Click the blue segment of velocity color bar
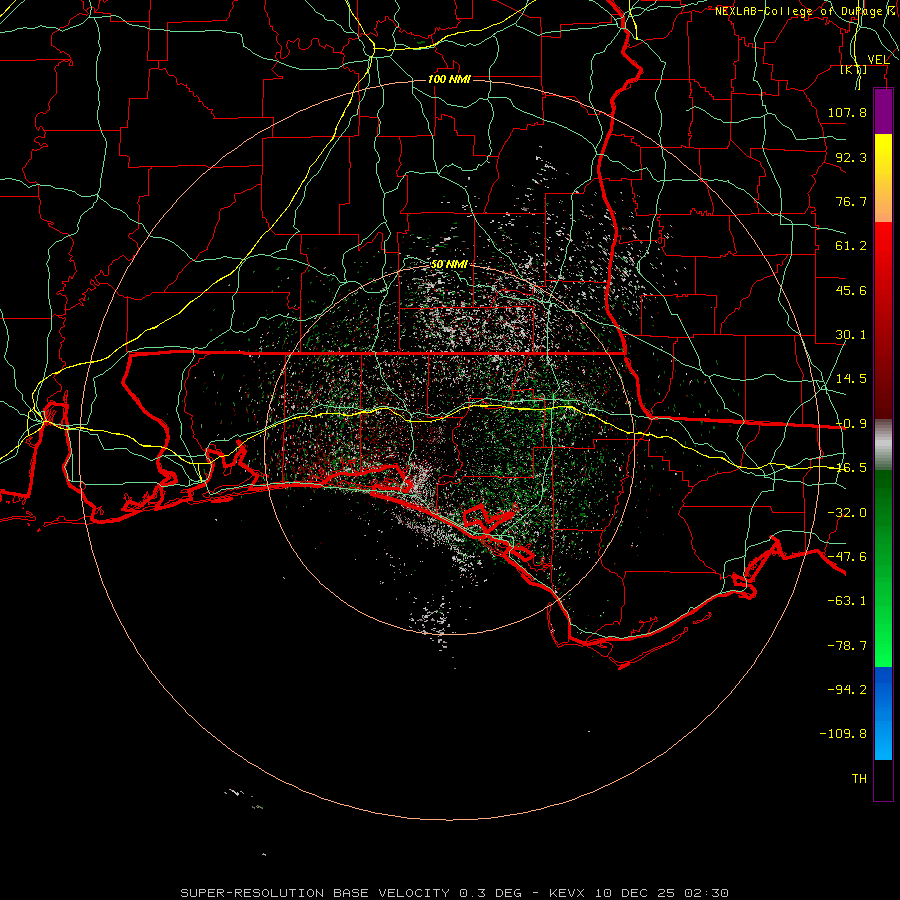This screenshot has width=900, height=900. 883,713
